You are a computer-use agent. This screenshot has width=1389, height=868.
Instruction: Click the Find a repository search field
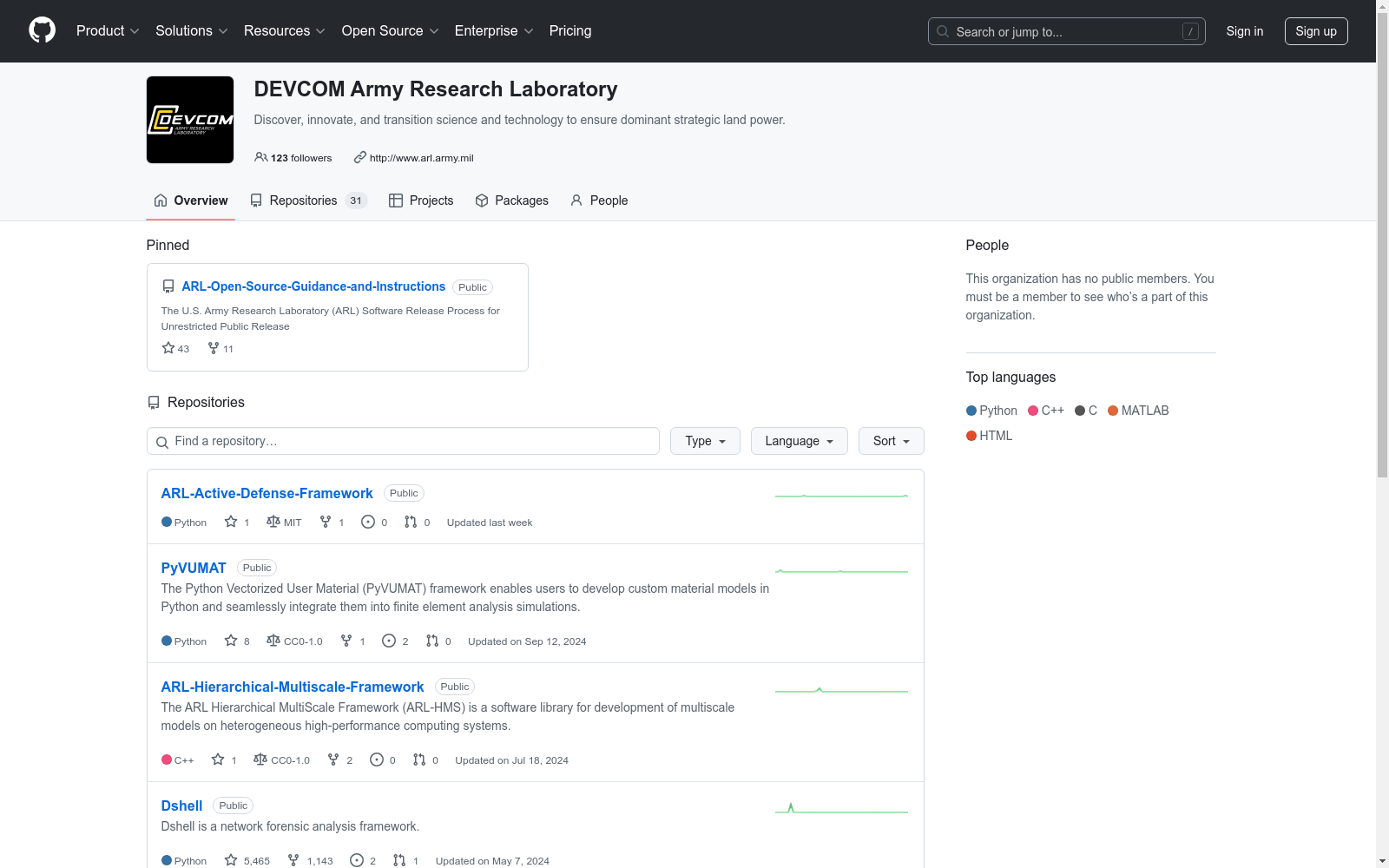(403, 441)
